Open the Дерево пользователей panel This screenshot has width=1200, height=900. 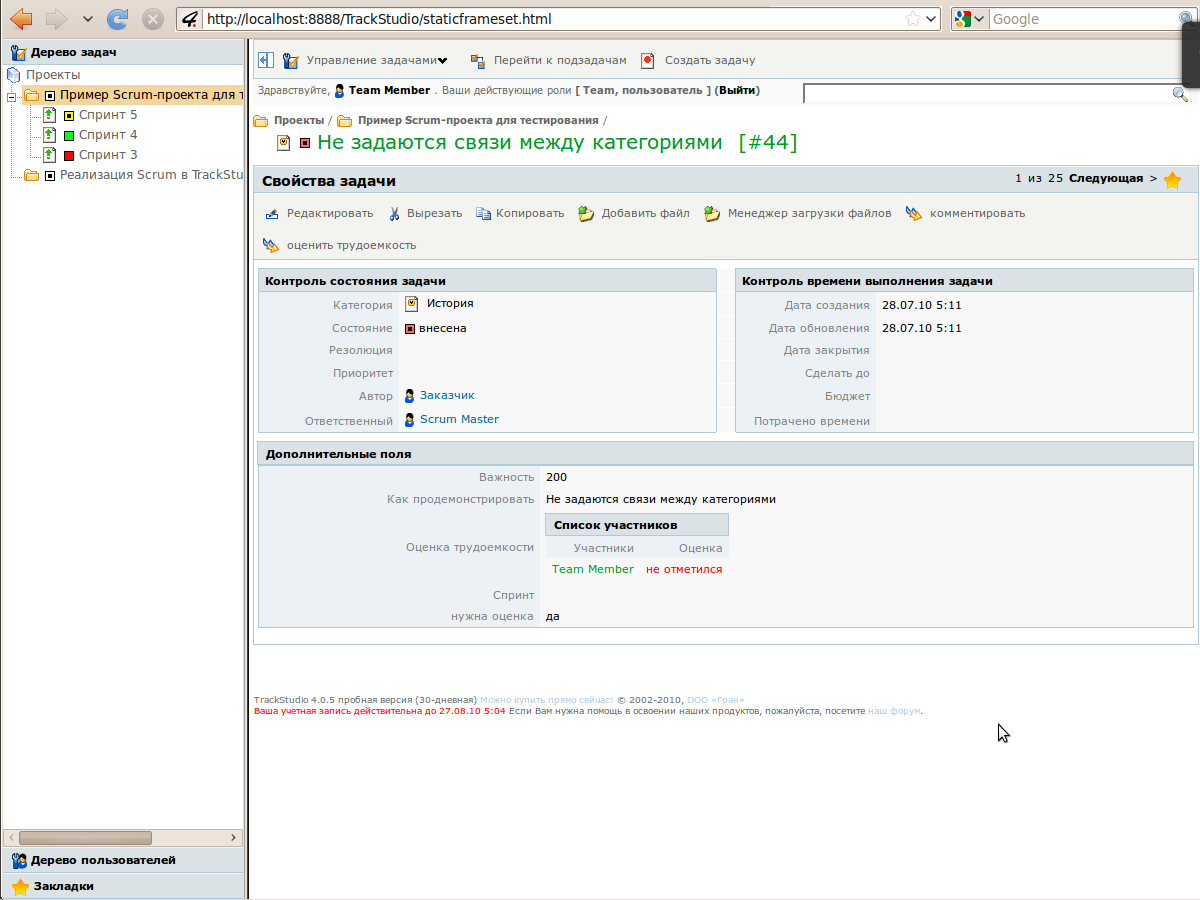103,860
